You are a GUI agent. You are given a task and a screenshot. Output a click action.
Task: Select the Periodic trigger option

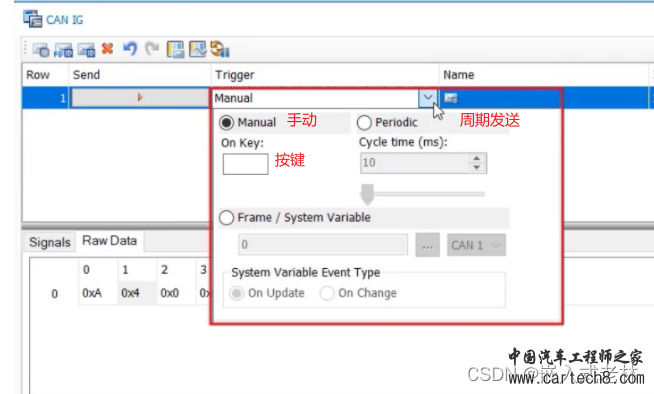pos(364,123)
